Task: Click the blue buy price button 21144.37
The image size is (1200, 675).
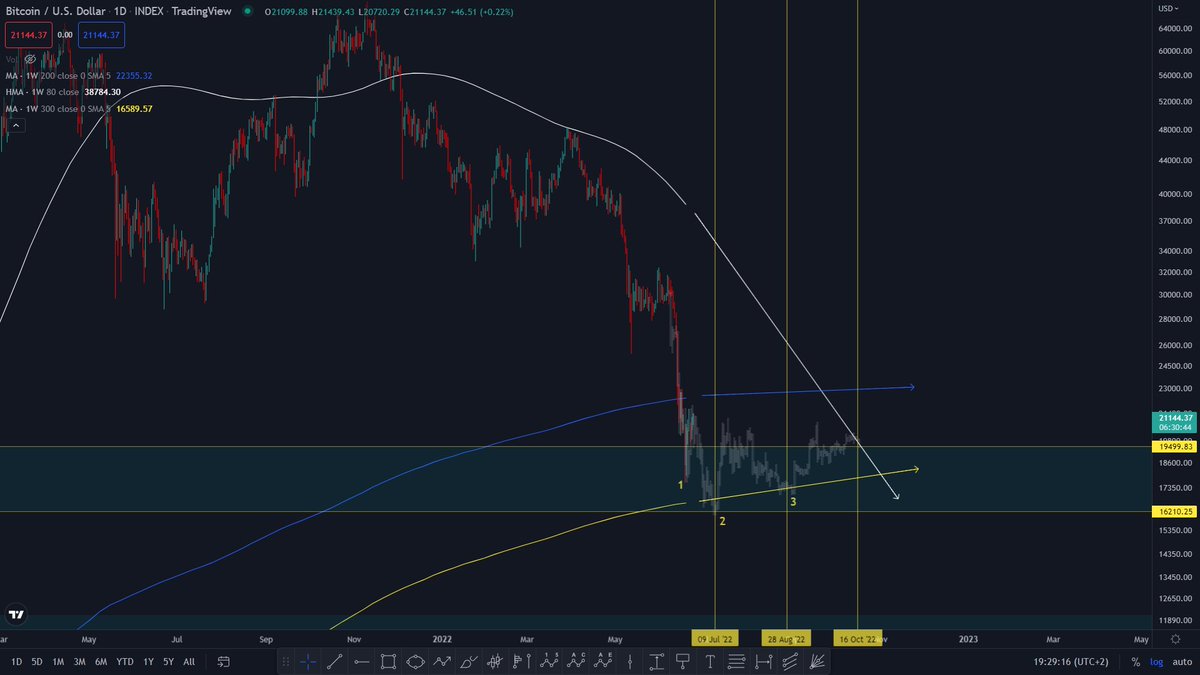Action: [x=101, y=35]
